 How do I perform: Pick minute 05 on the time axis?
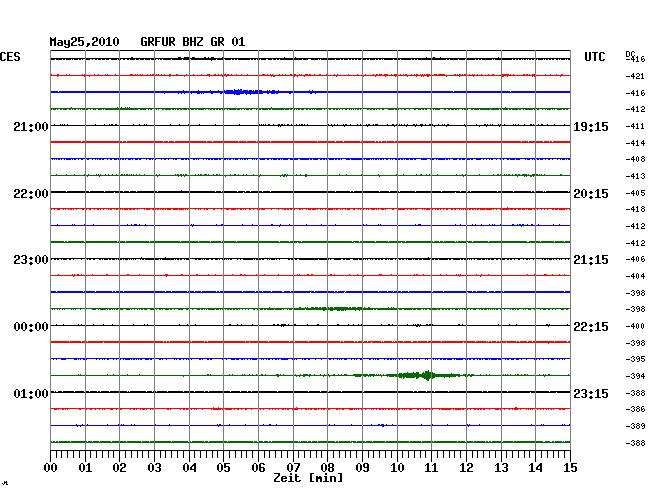[x=223, y=467]
